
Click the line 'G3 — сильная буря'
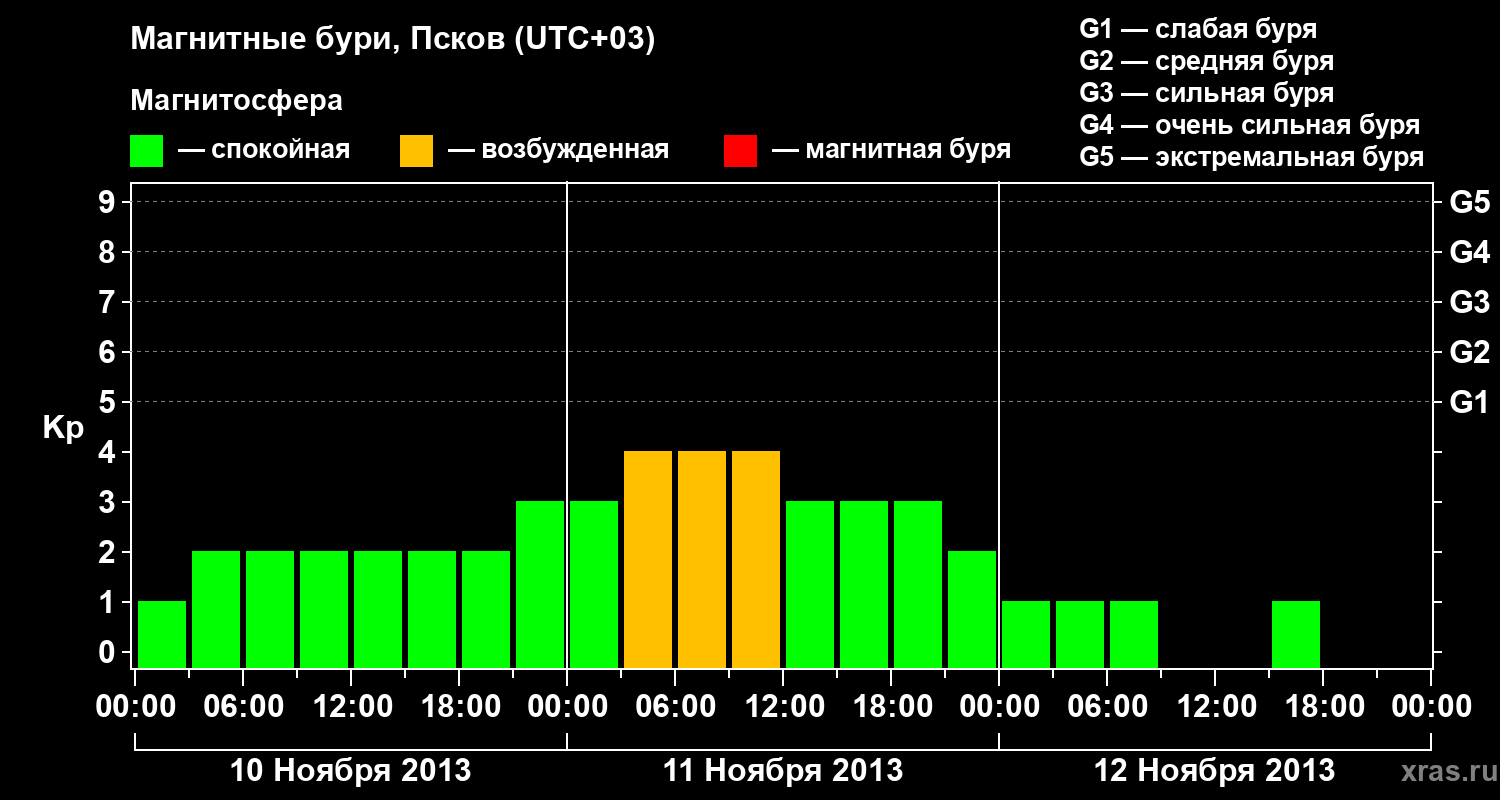(1207, 93)
